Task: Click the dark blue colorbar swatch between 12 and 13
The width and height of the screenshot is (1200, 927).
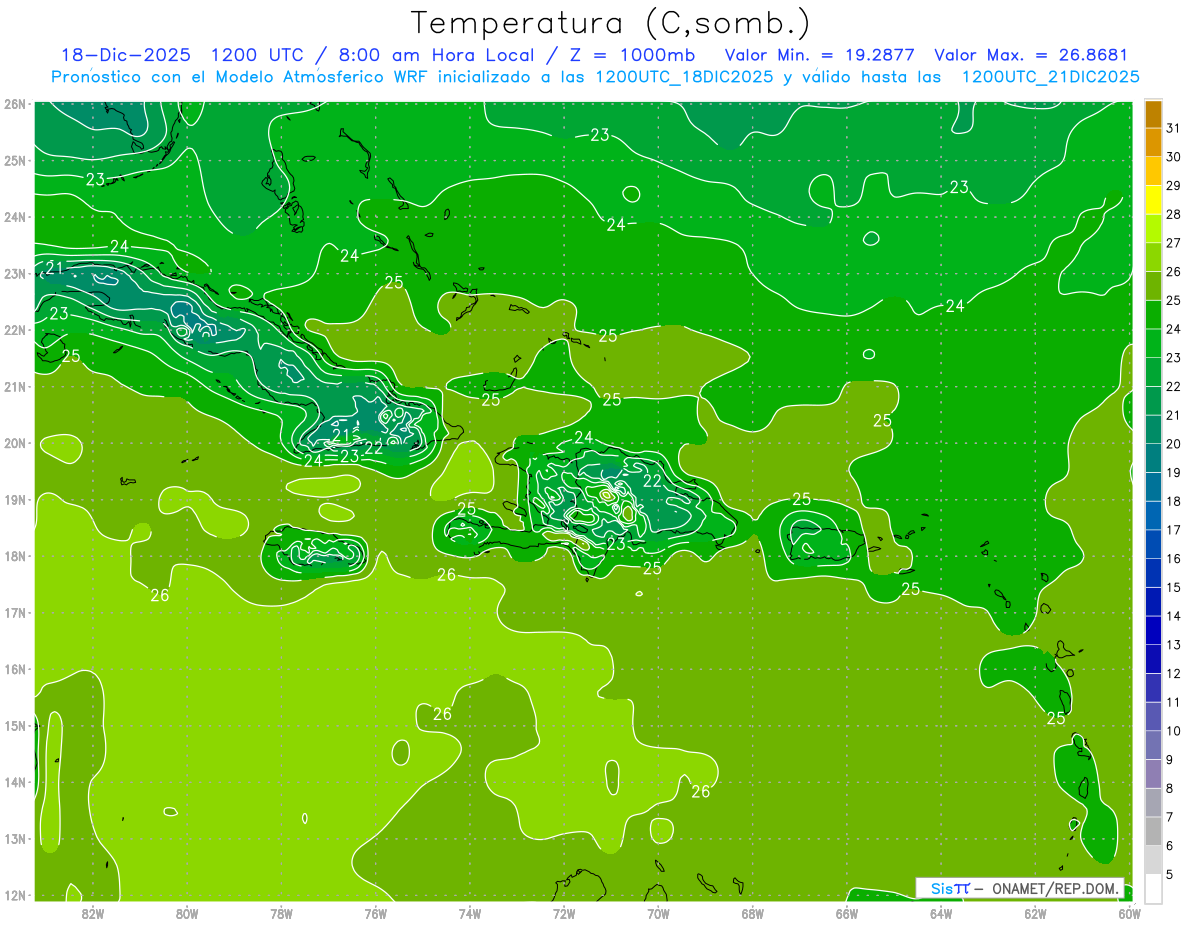Action: (1153, 659)
